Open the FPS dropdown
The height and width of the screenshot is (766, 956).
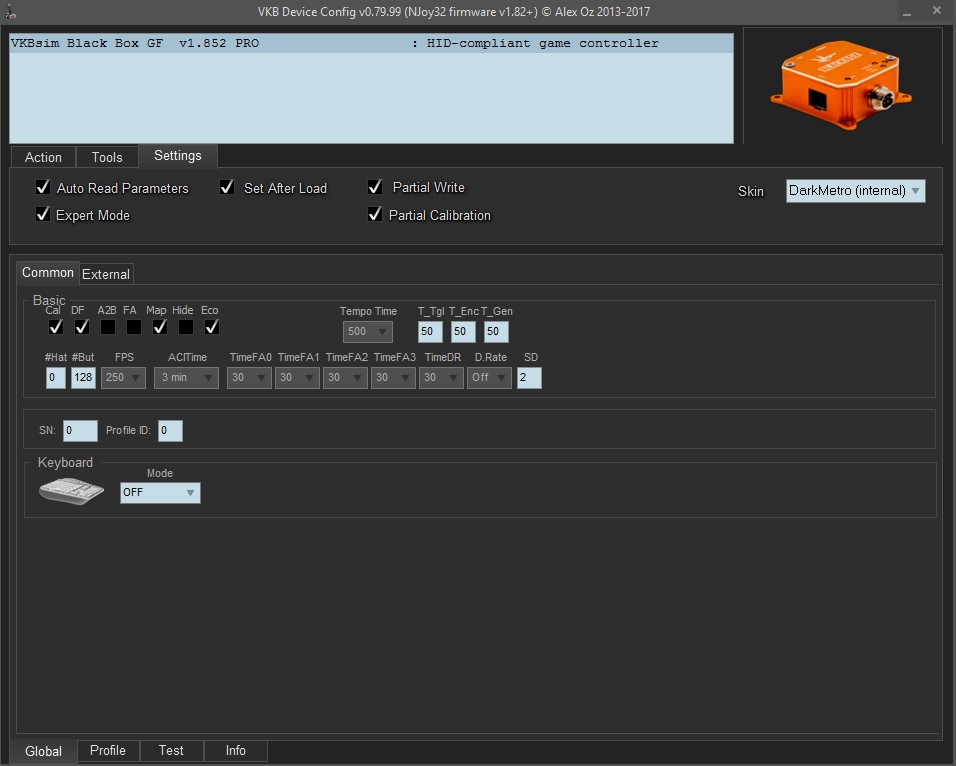point(123,378)
